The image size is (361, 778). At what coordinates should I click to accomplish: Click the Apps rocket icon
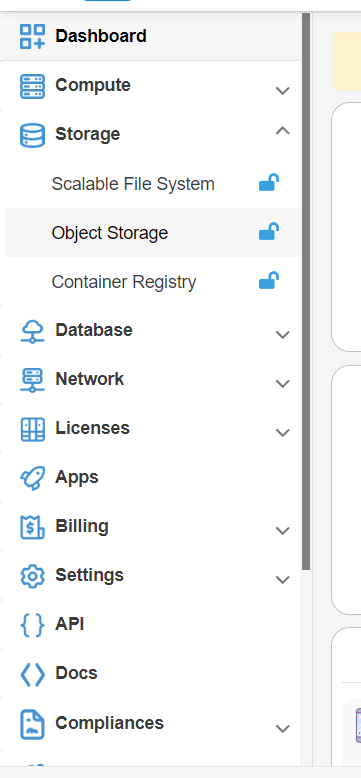[x=32, y=478]
